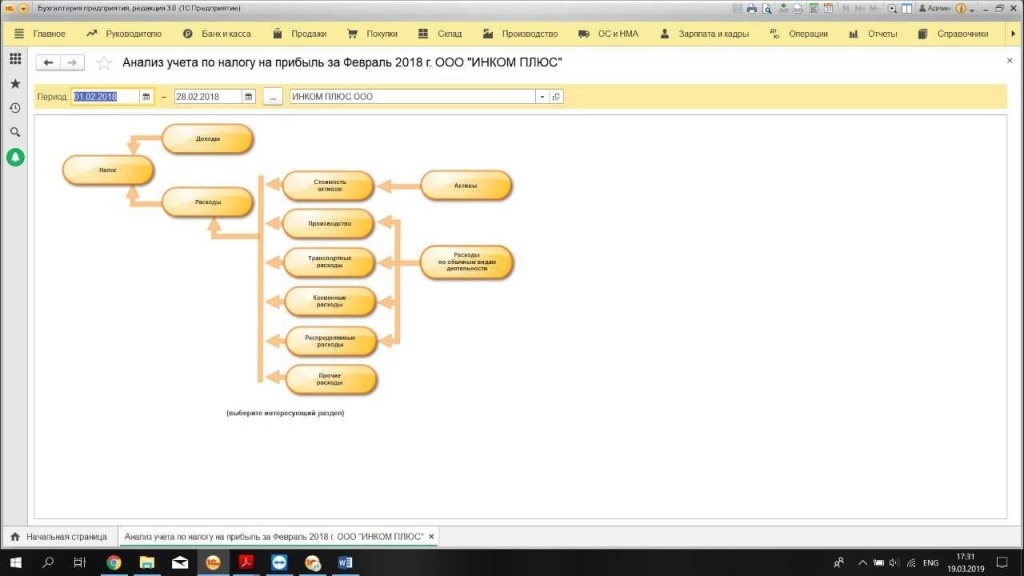Open the info icon in title bar
Image resolution: width=1024 pixels, height=576 pixels.
961,8
